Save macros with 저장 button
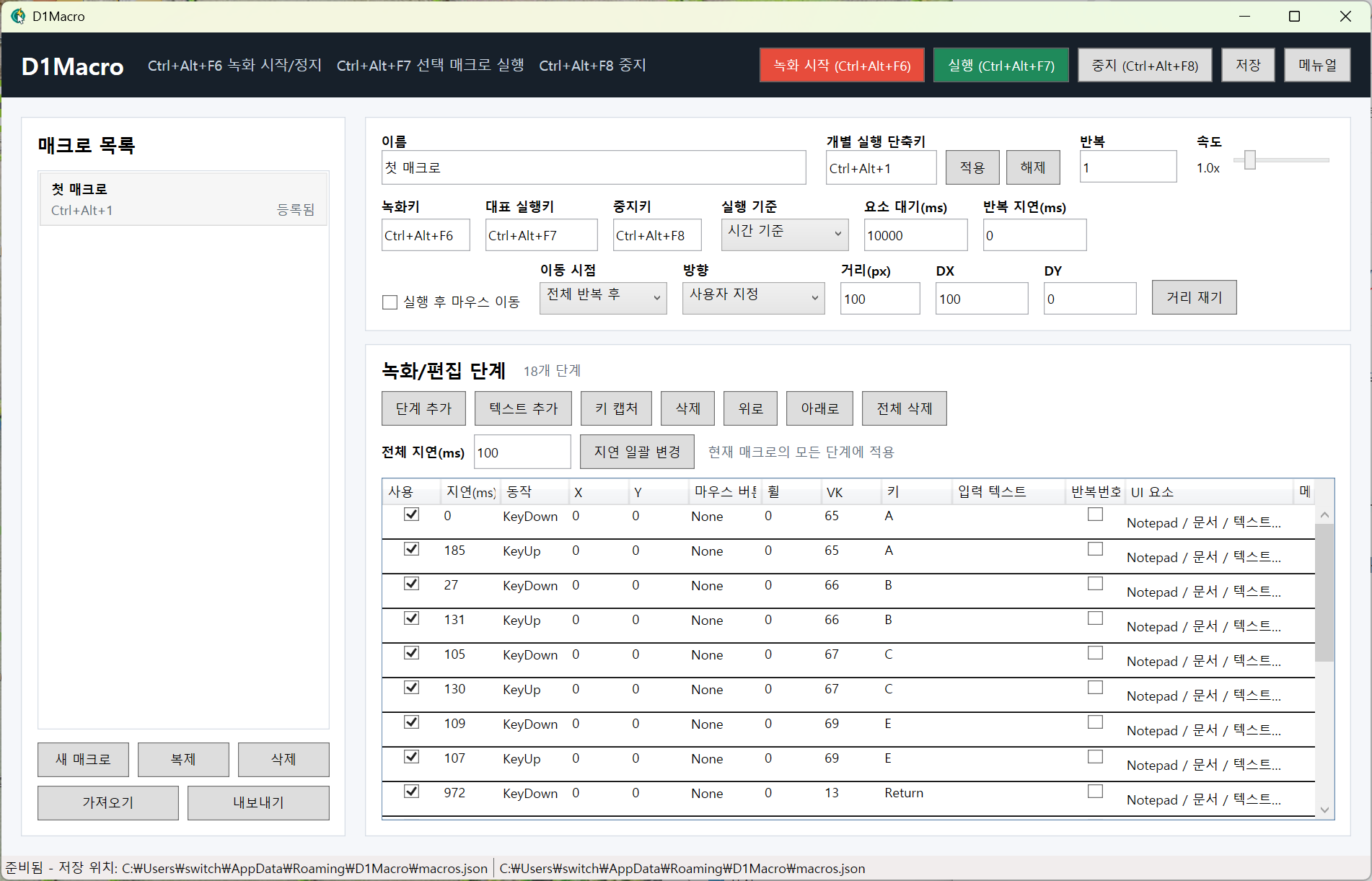Image resolution: width=1372 pixels, height=881 pixels. [1248, 66]
